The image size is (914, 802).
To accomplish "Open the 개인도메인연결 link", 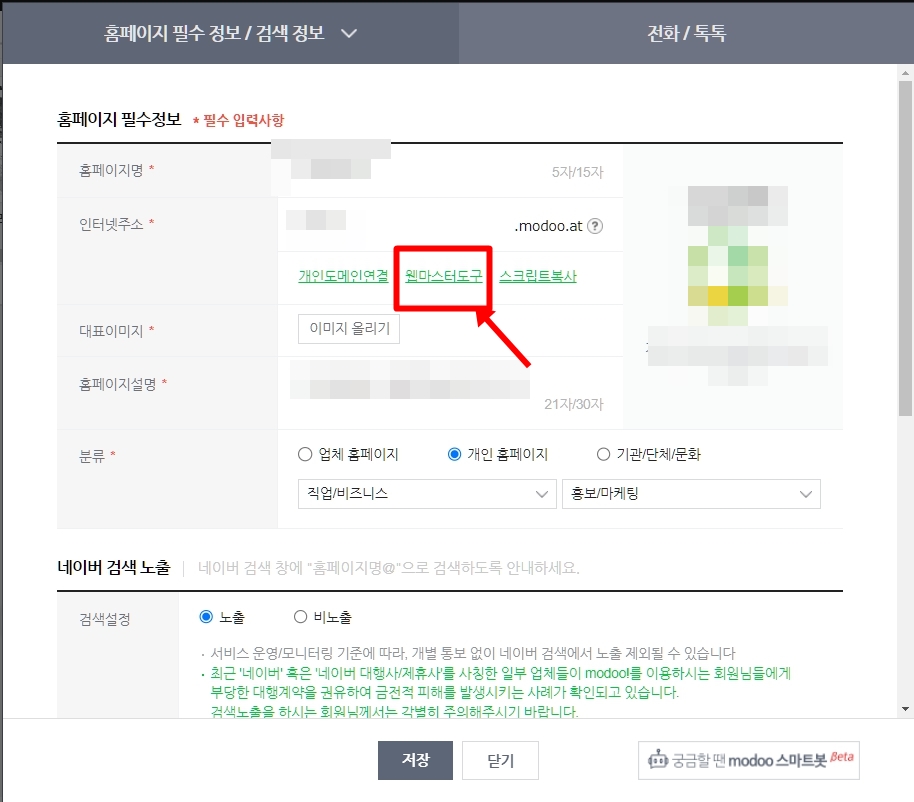I will click(x=343, y=276).
